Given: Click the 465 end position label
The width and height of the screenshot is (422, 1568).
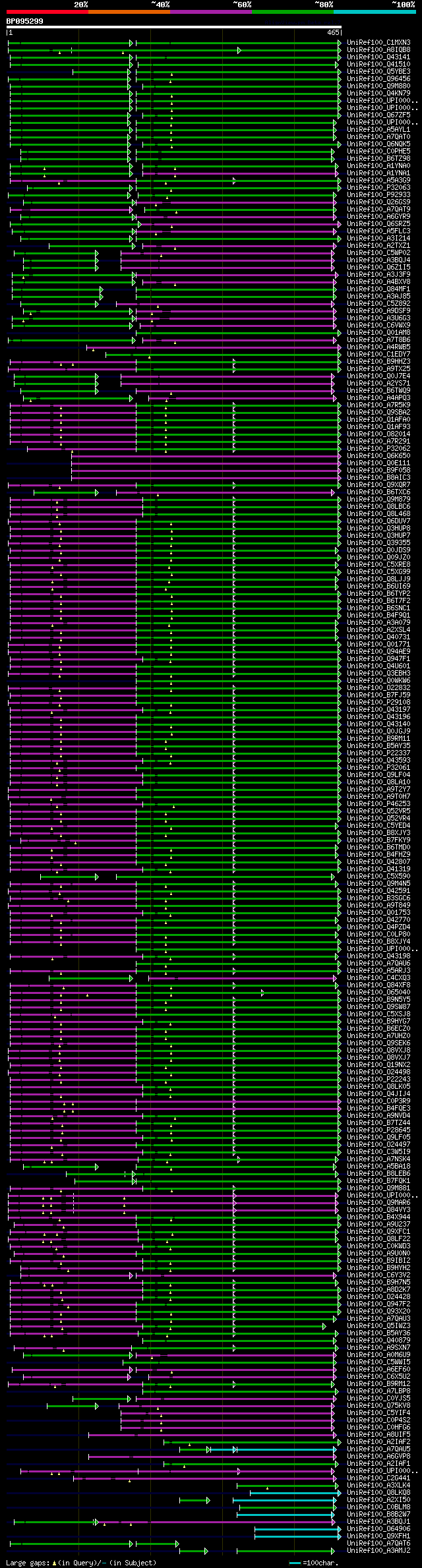Looking at the screenshot, I should pos(333,32).
